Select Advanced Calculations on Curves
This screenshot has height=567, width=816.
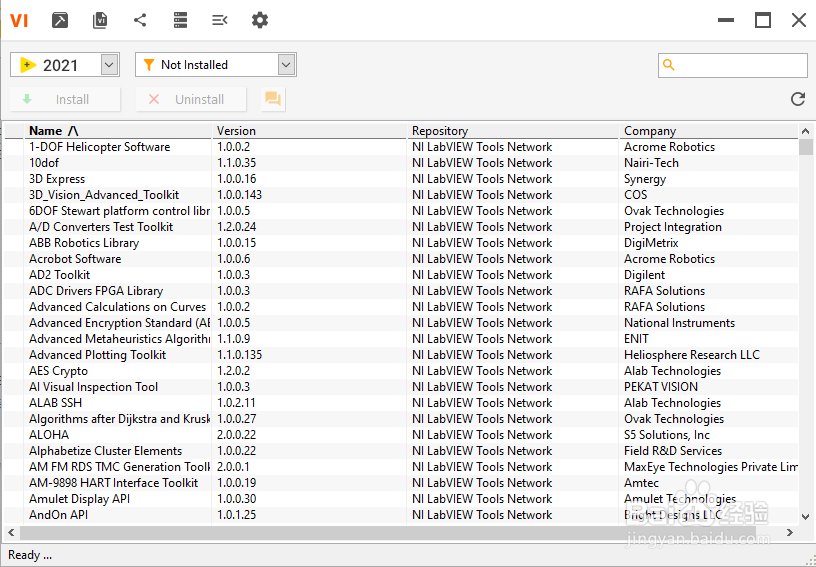pos(401,307)
